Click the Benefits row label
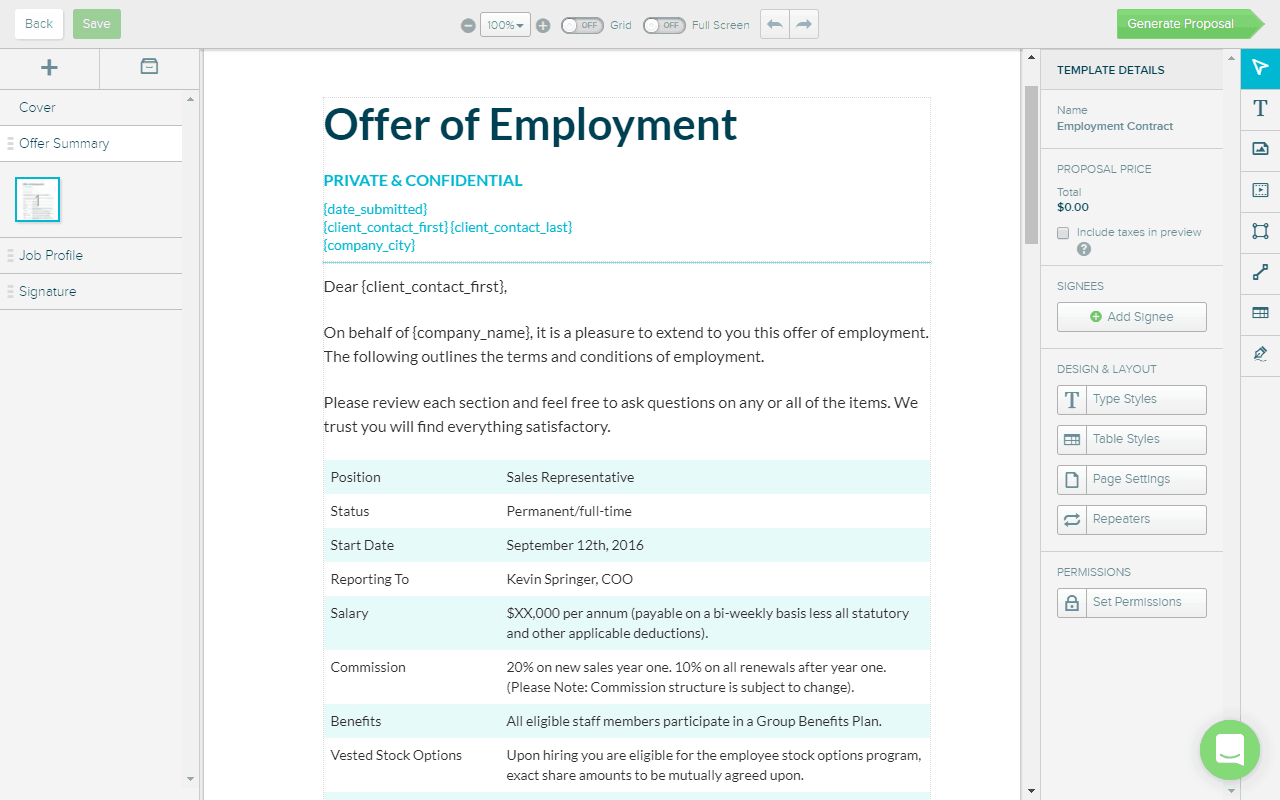The width and height of the screenshot is (1280, 800). pyautogui.click(x=356, y=721)
